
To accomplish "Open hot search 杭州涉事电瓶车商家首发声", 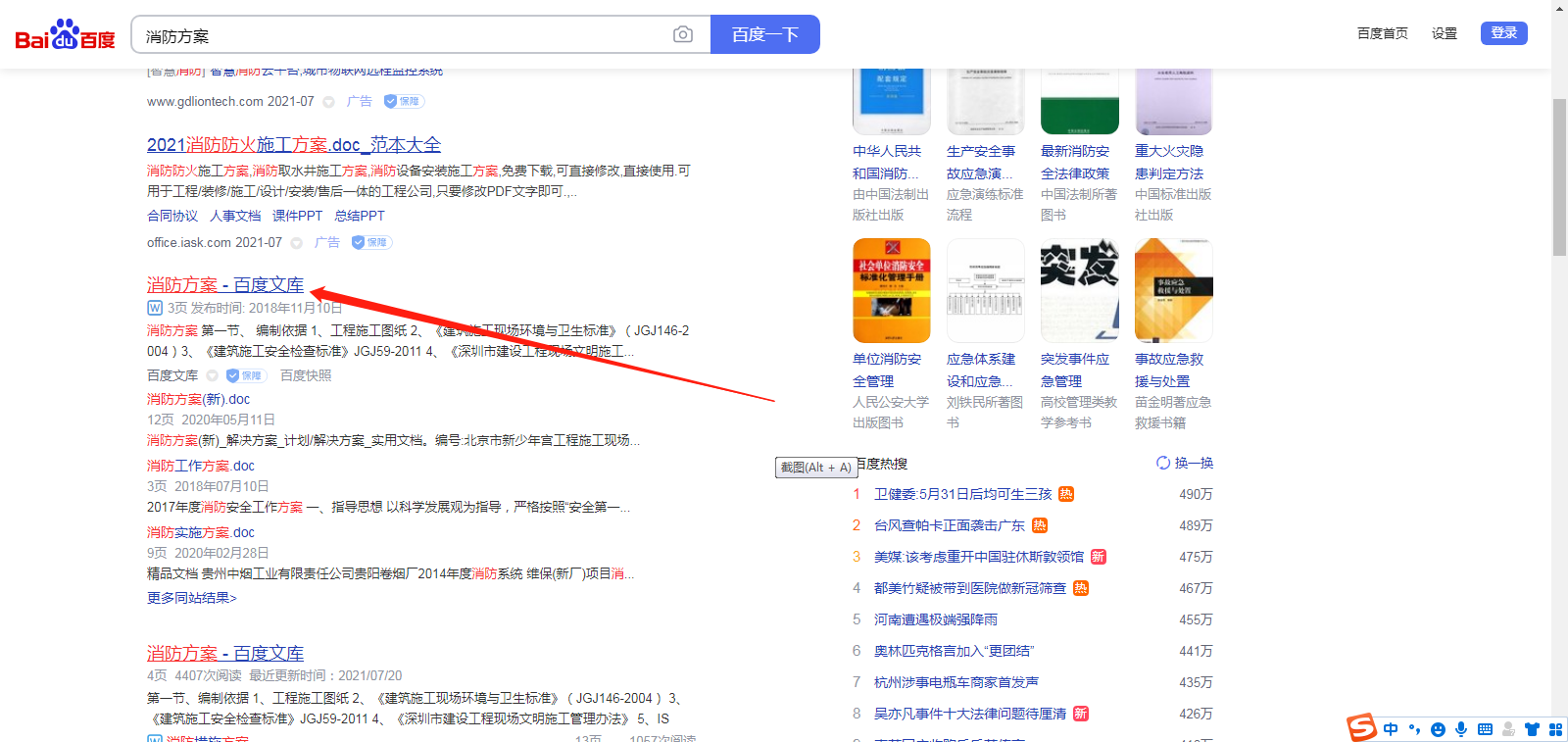I will (x=956, y=682).
